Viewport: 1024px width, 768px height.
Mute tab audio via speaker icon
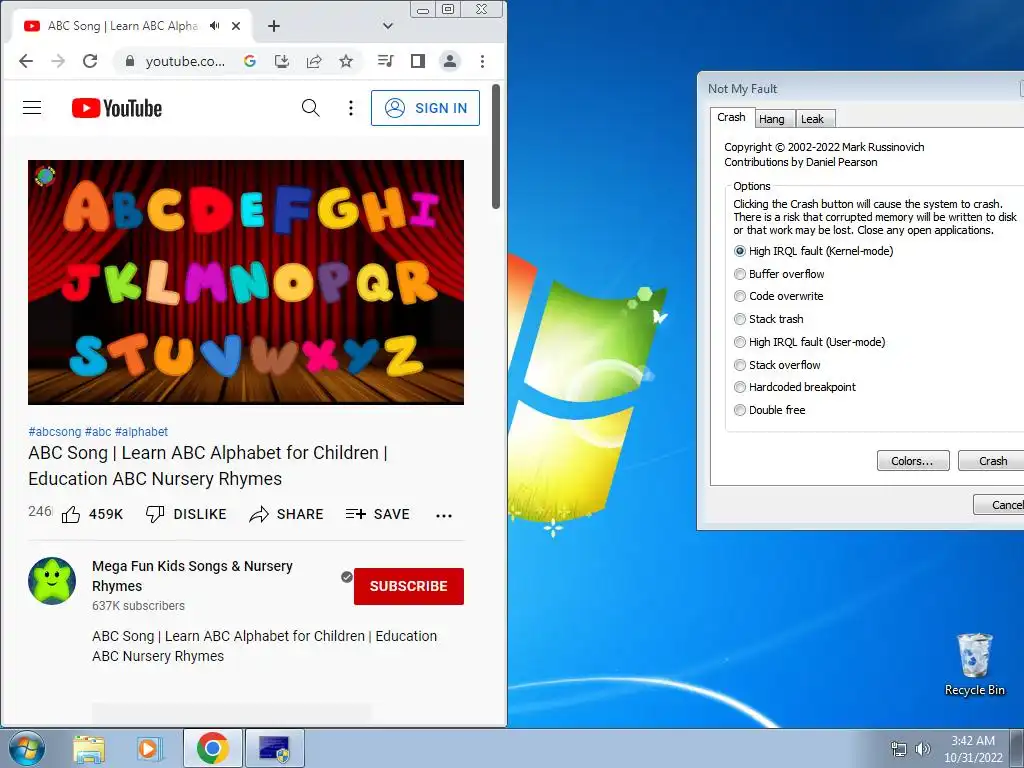[x=214, y=26]
